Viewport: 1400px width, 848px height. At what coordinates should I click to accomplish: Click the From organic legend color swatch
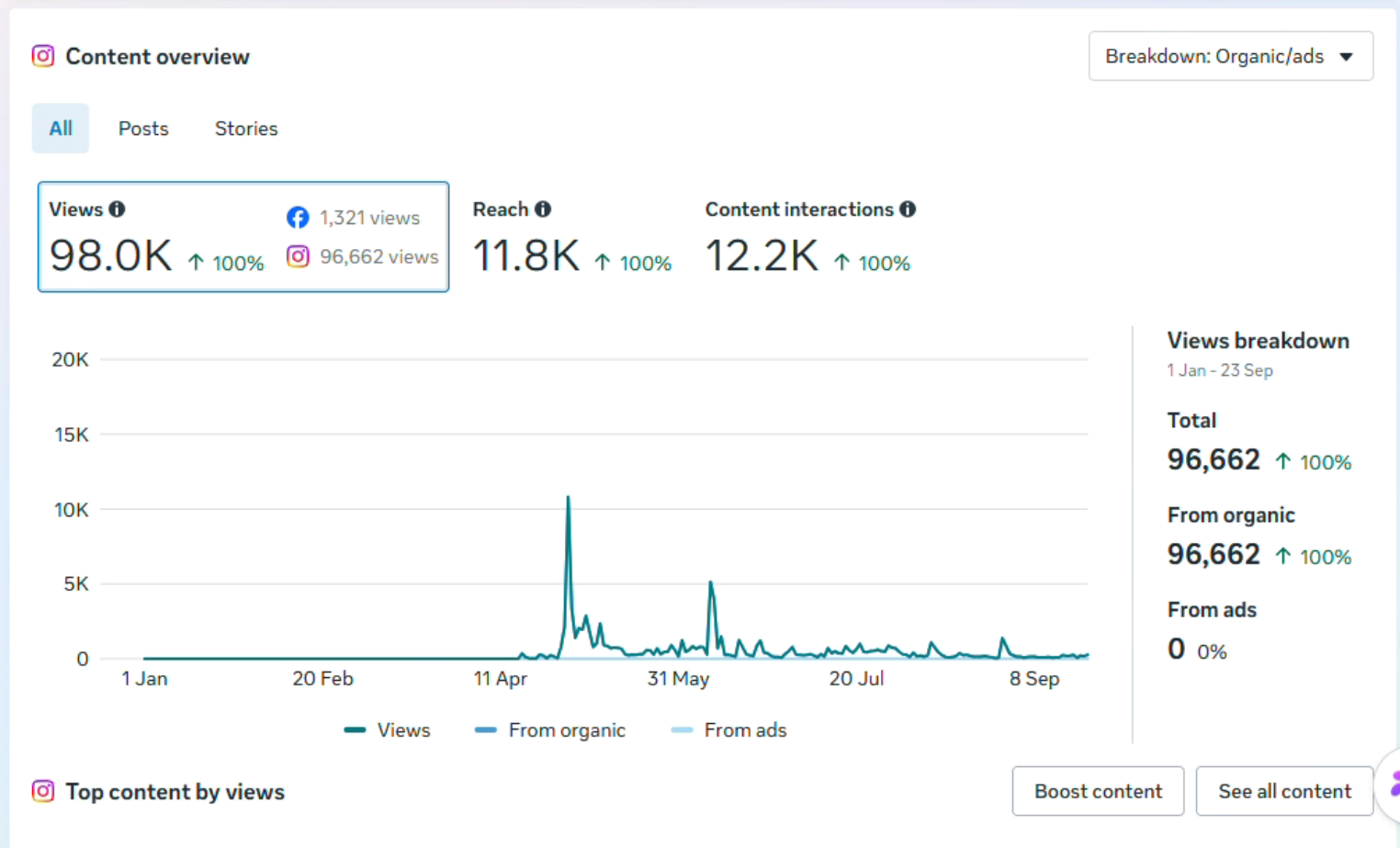(x=485, y=730)
